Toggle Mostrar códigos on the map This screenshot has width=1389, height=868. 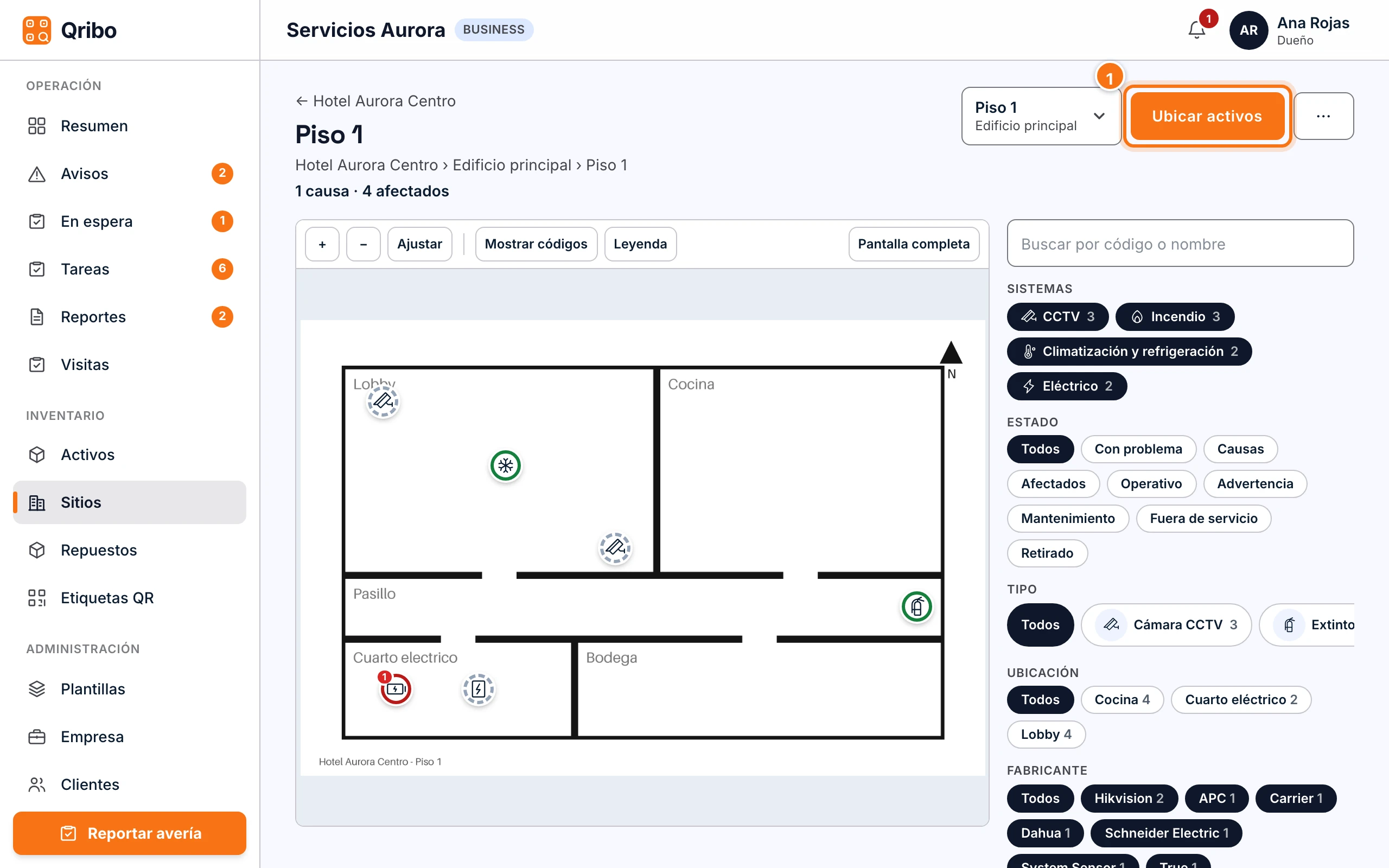pos(536,244)
